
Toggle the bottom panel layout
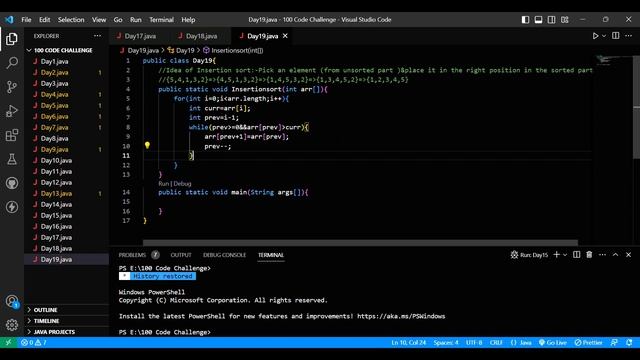(x=538, y=20)
